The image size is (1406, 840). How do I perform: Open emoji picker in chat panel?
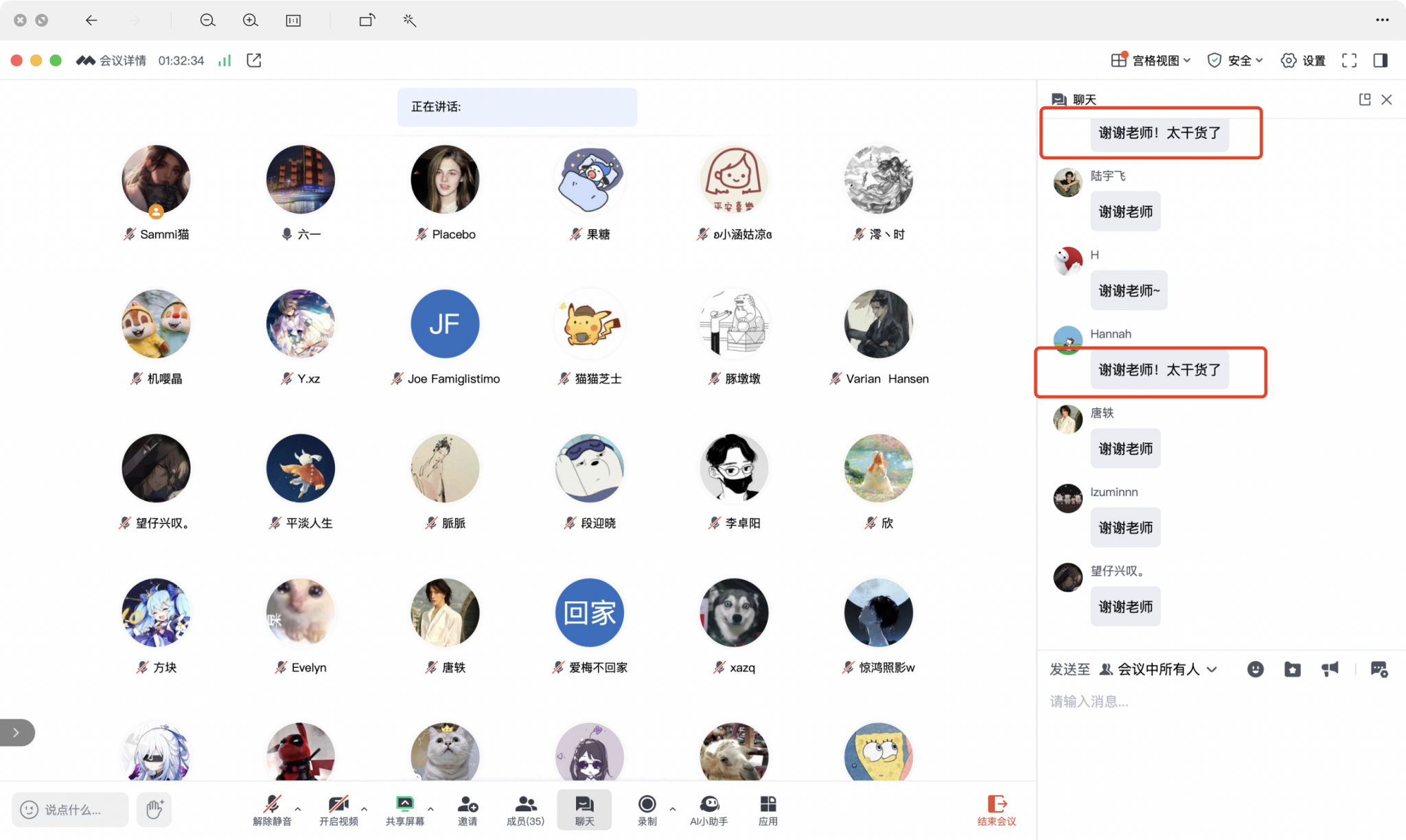[x=1255, y=669]
